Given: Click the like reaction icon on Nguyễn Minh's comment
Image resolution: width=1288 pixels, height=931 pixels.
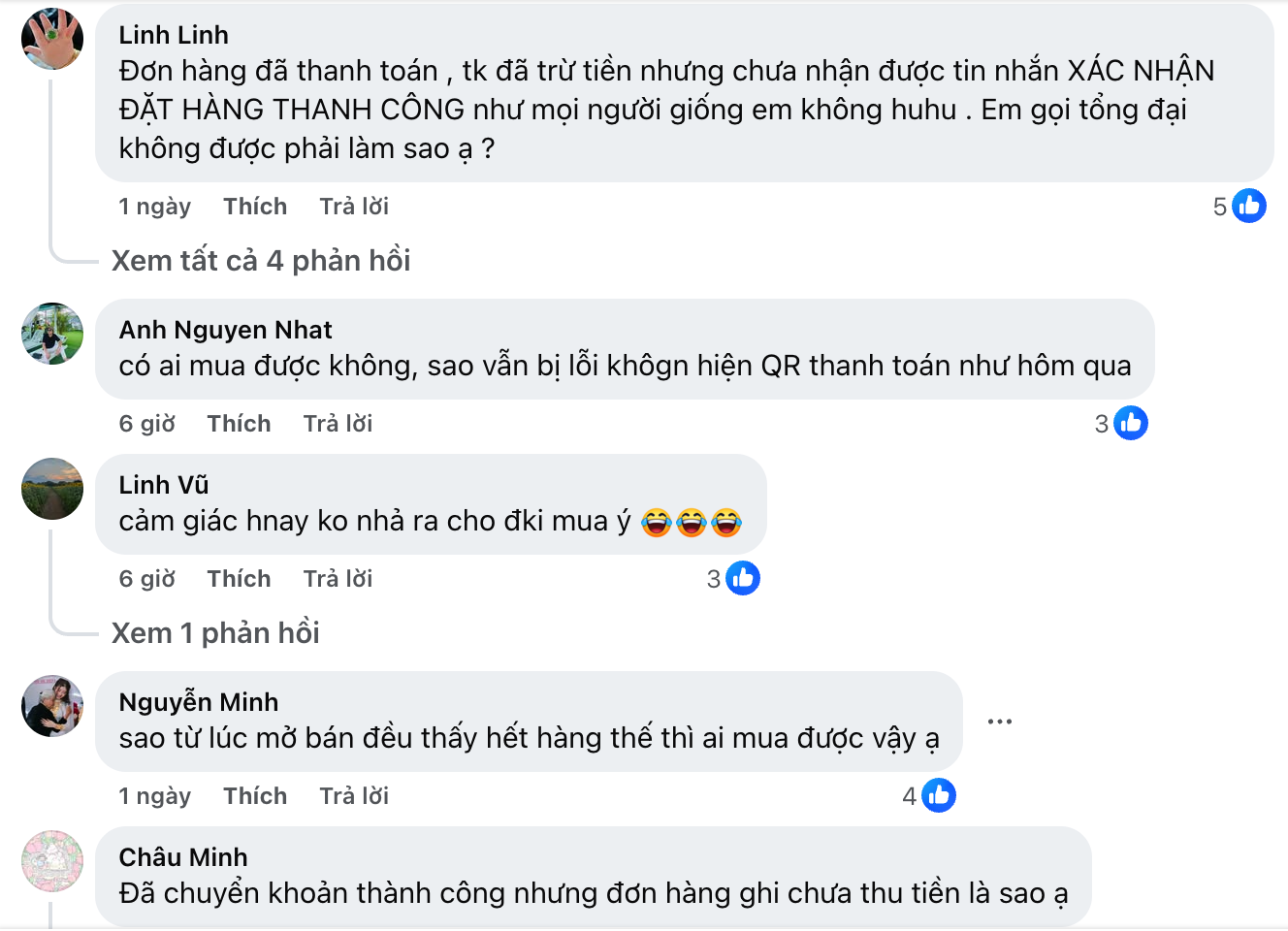Looking at the screenshot, I should [x=938, y=795].
